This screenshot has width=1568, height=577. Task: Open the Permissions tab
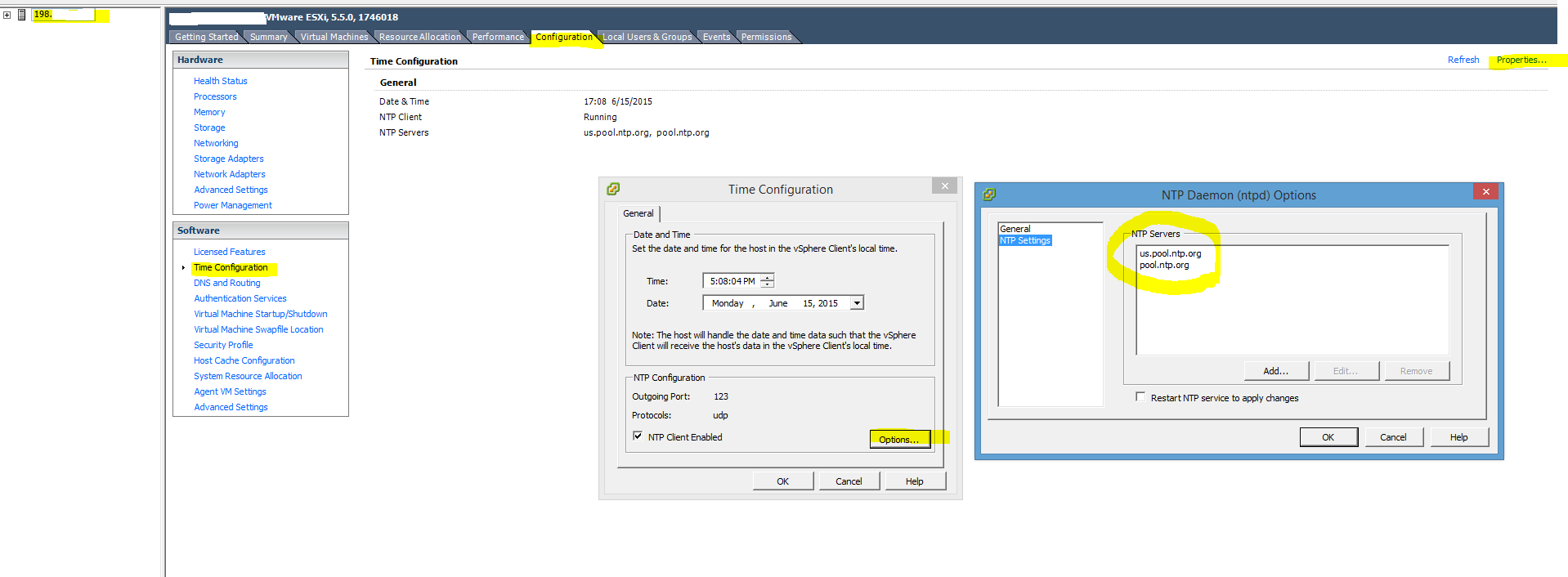[x=766, y=37]
